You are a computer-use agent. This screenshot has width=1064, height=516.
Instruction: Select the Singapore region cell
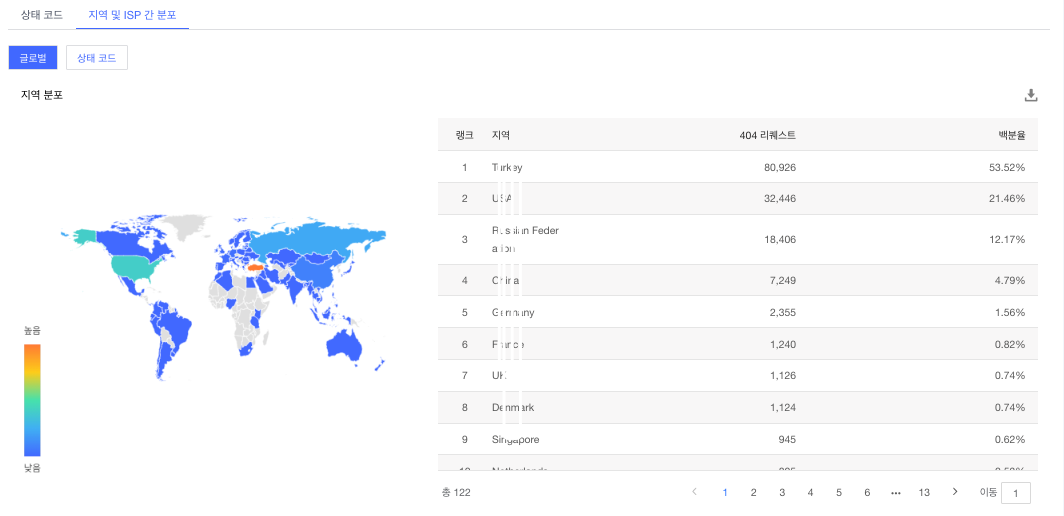pos(516,439)
